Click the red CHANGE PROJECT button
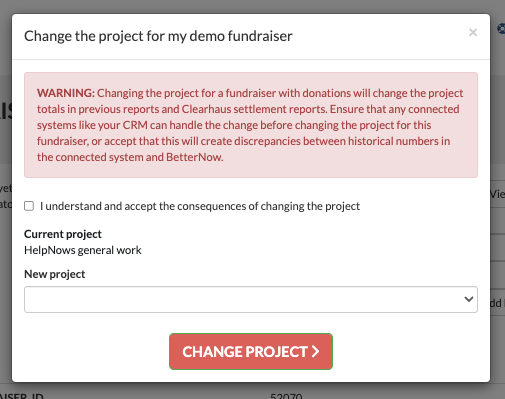505x399 pixels. 251,351
